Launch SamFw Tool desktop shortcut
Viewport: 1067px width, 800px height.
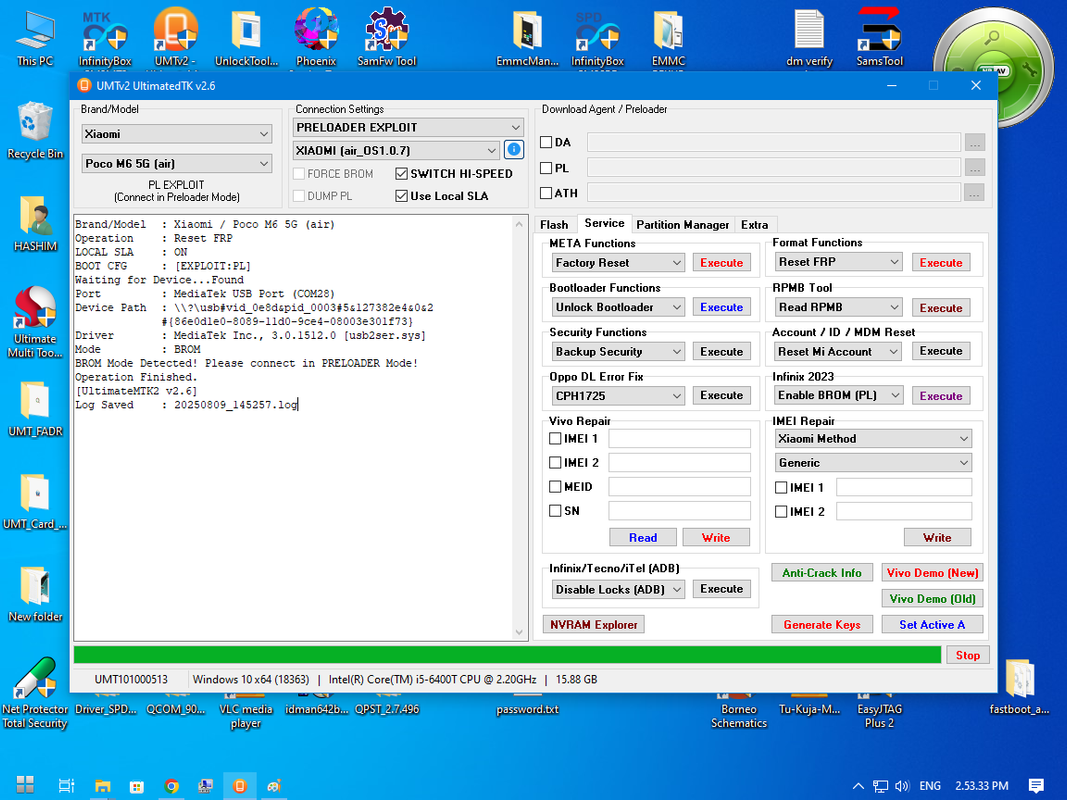pyautogui.click(x=387, y=37)
